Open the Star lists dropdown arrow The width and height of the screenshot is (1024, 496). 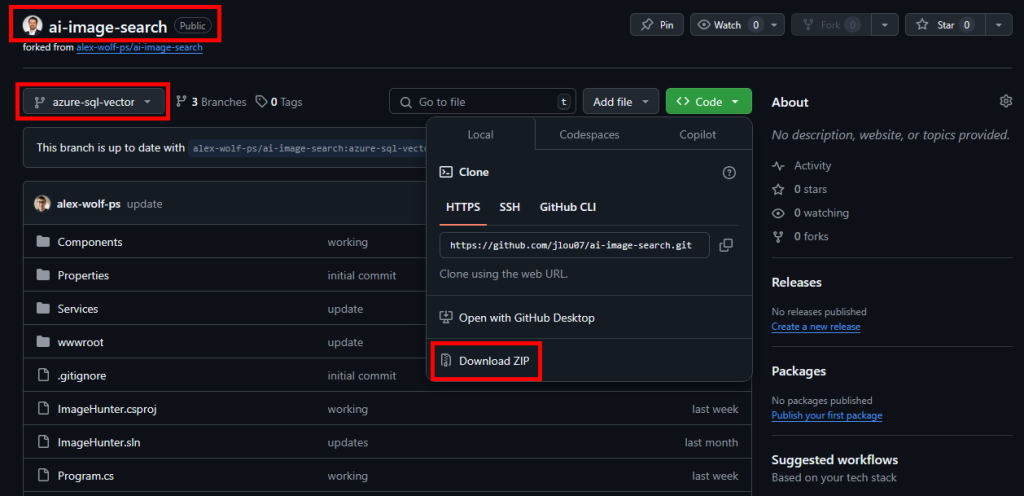point(999,25)
